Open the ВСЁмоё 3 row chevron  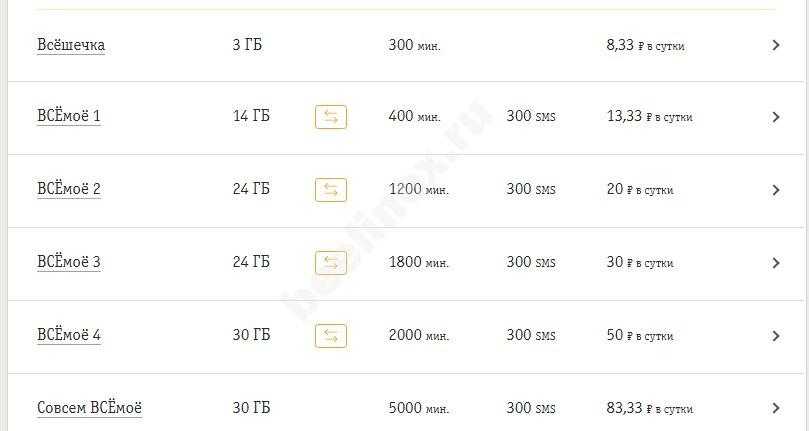click(x=776, y=263)
